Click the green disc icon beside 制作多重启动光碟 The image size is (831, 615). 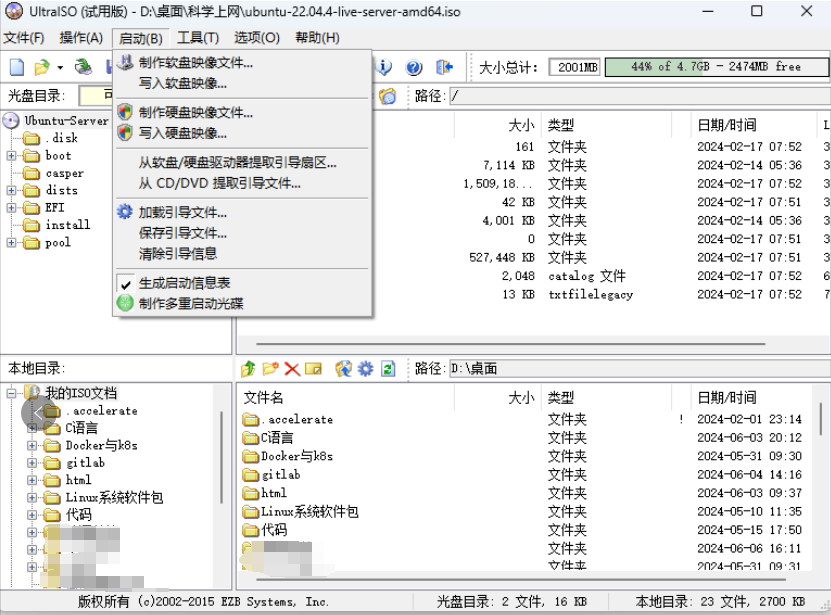(x=125, y=303)
